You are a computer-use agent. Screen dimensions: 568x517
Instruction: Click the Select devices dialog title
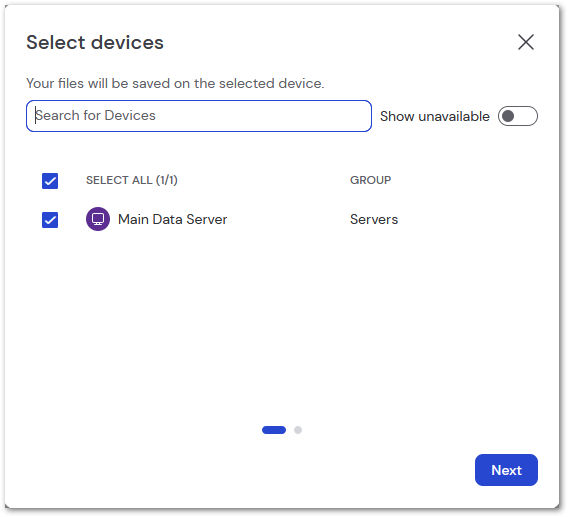tap(95, 42)
